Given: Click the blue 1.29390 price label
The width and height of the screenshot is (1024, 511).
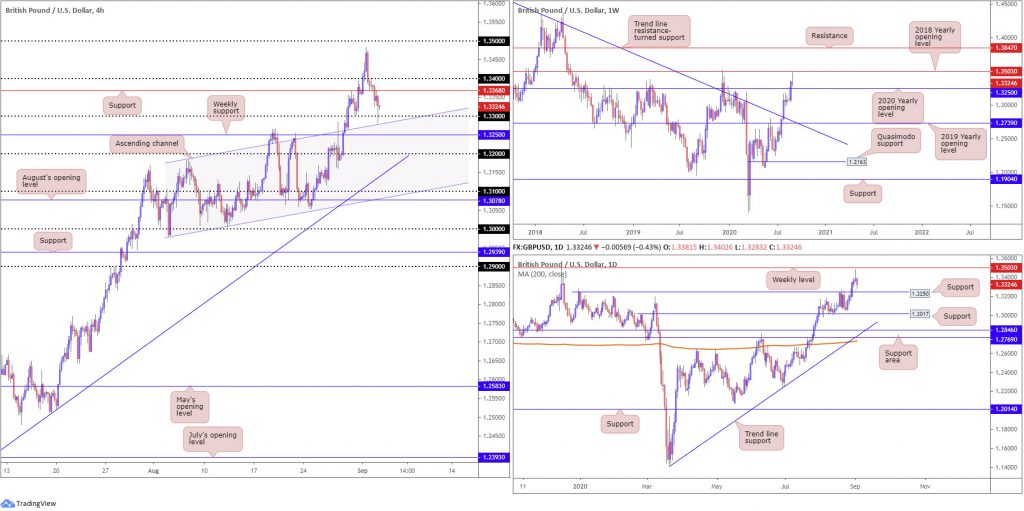Looking at the screenshot, I should (x=492, y=252).
